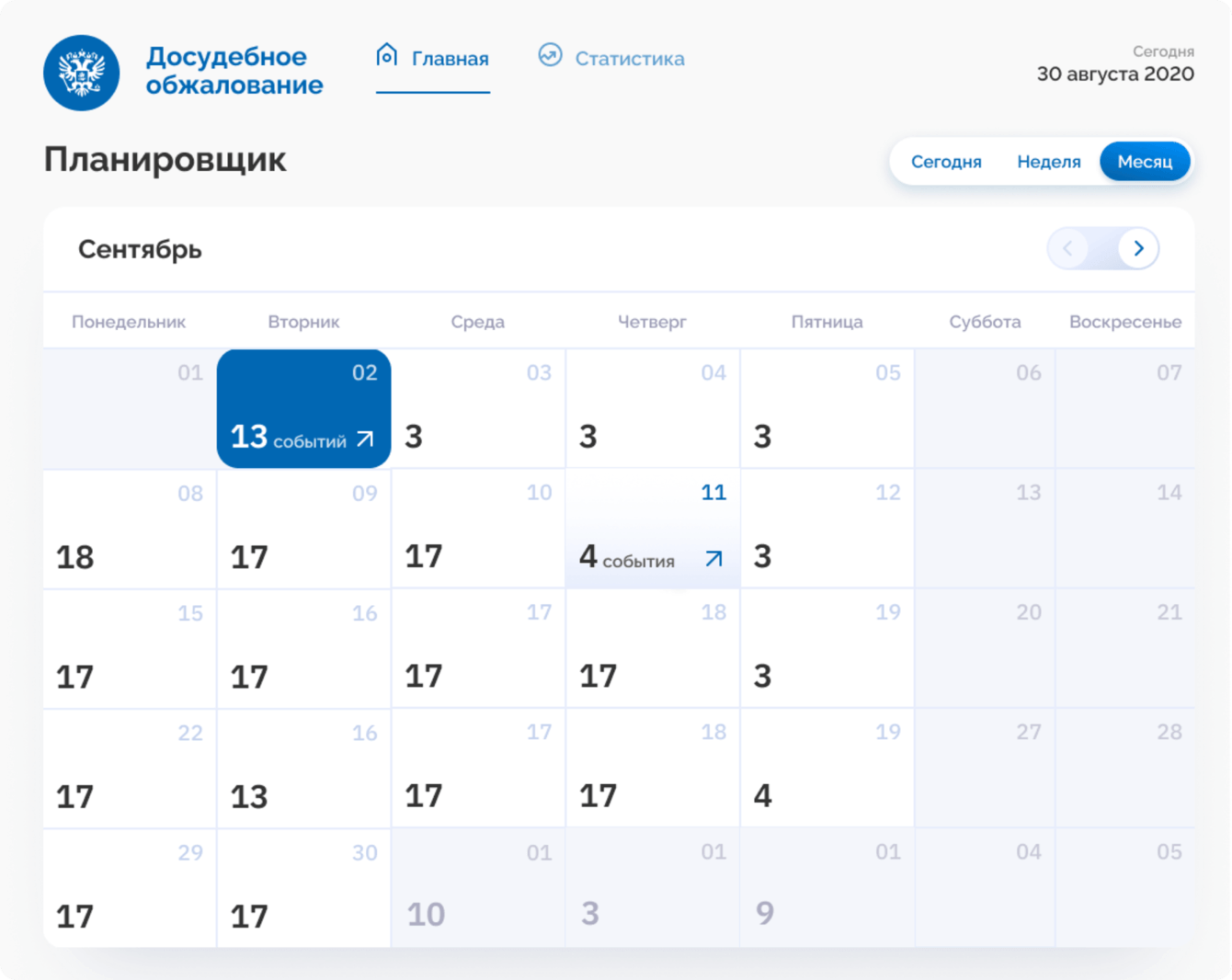
Task: Select day 03 cell
Action: [478, 408]
